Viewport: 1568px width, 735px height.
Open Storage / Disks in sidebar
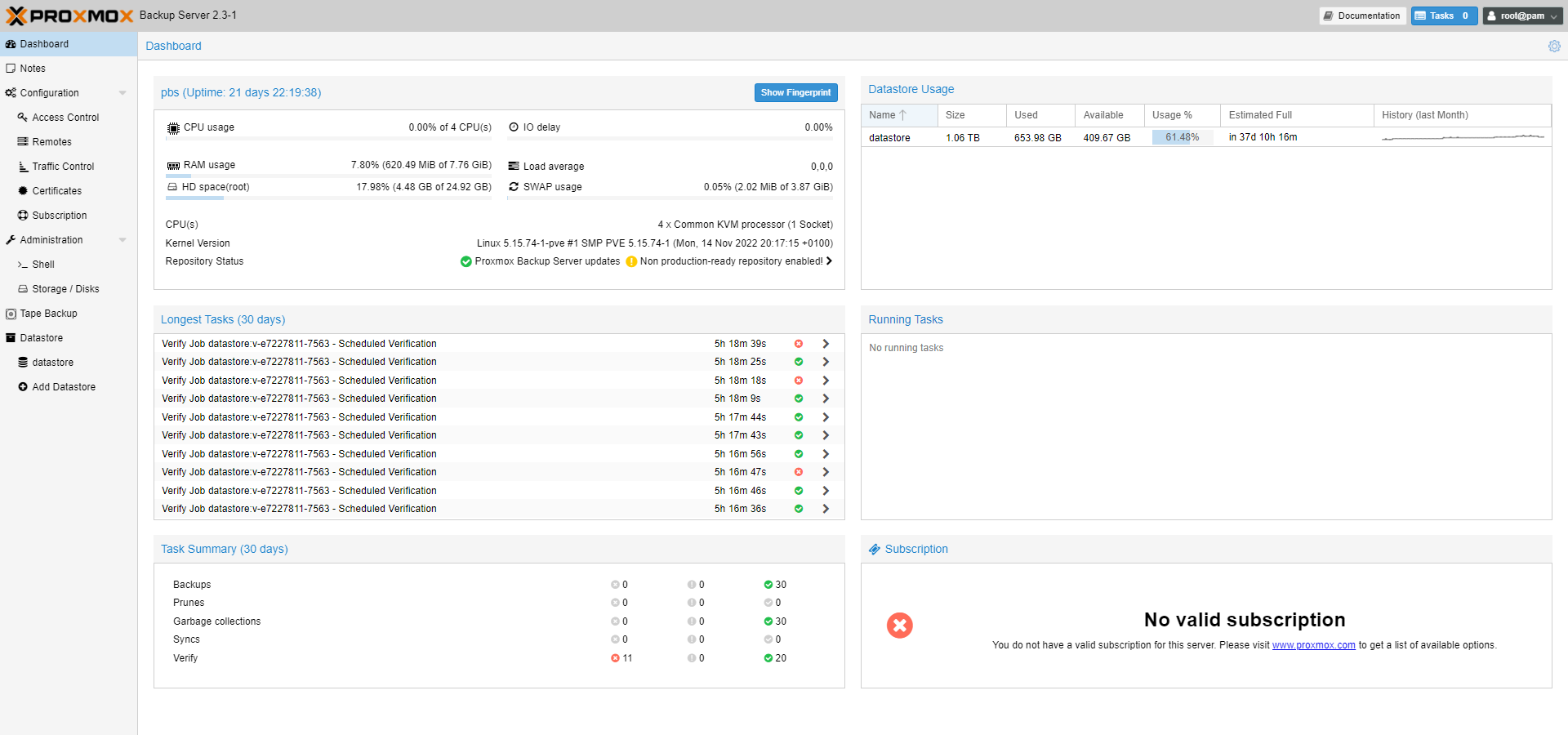click(x=69, y=289)
